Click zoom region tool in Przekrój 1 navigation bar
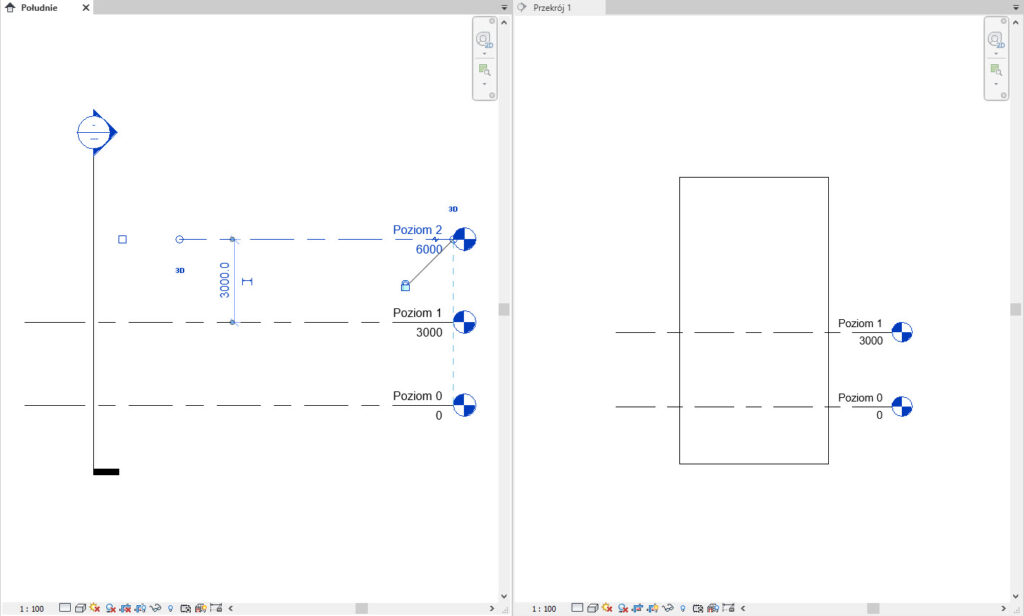1024x616 pixels. point(996,70)
